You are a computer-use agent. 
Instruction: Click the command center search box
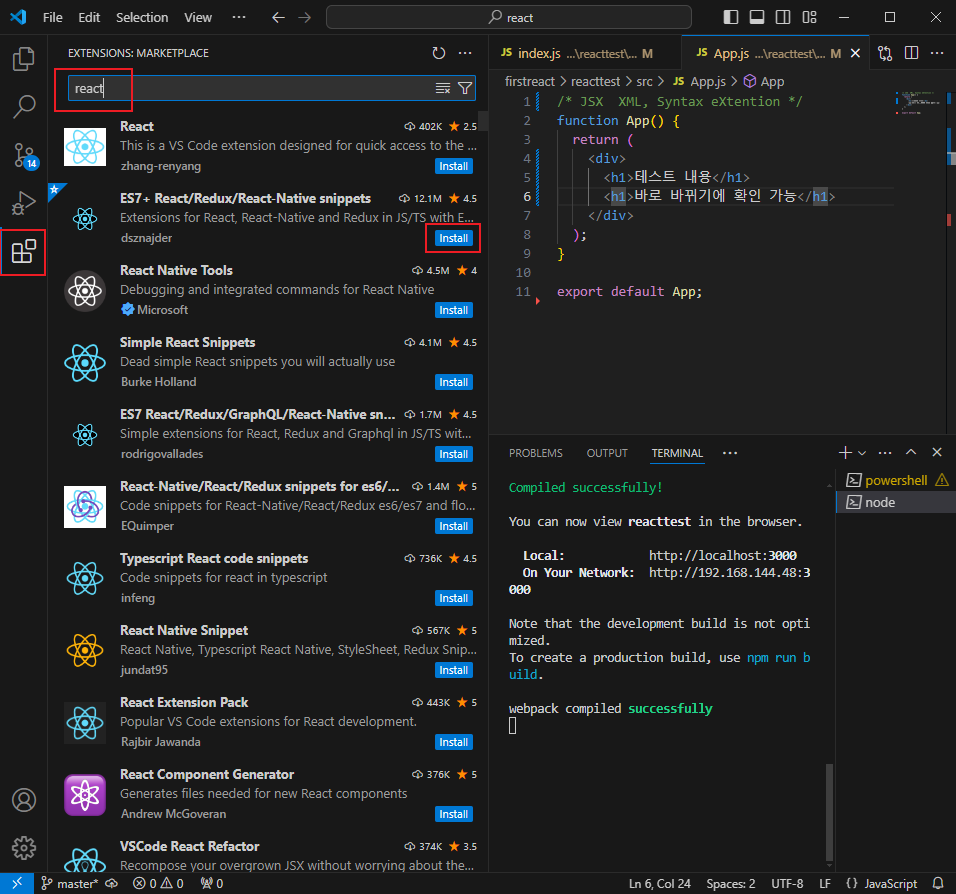pyautogui.click(x=509, y=18)
